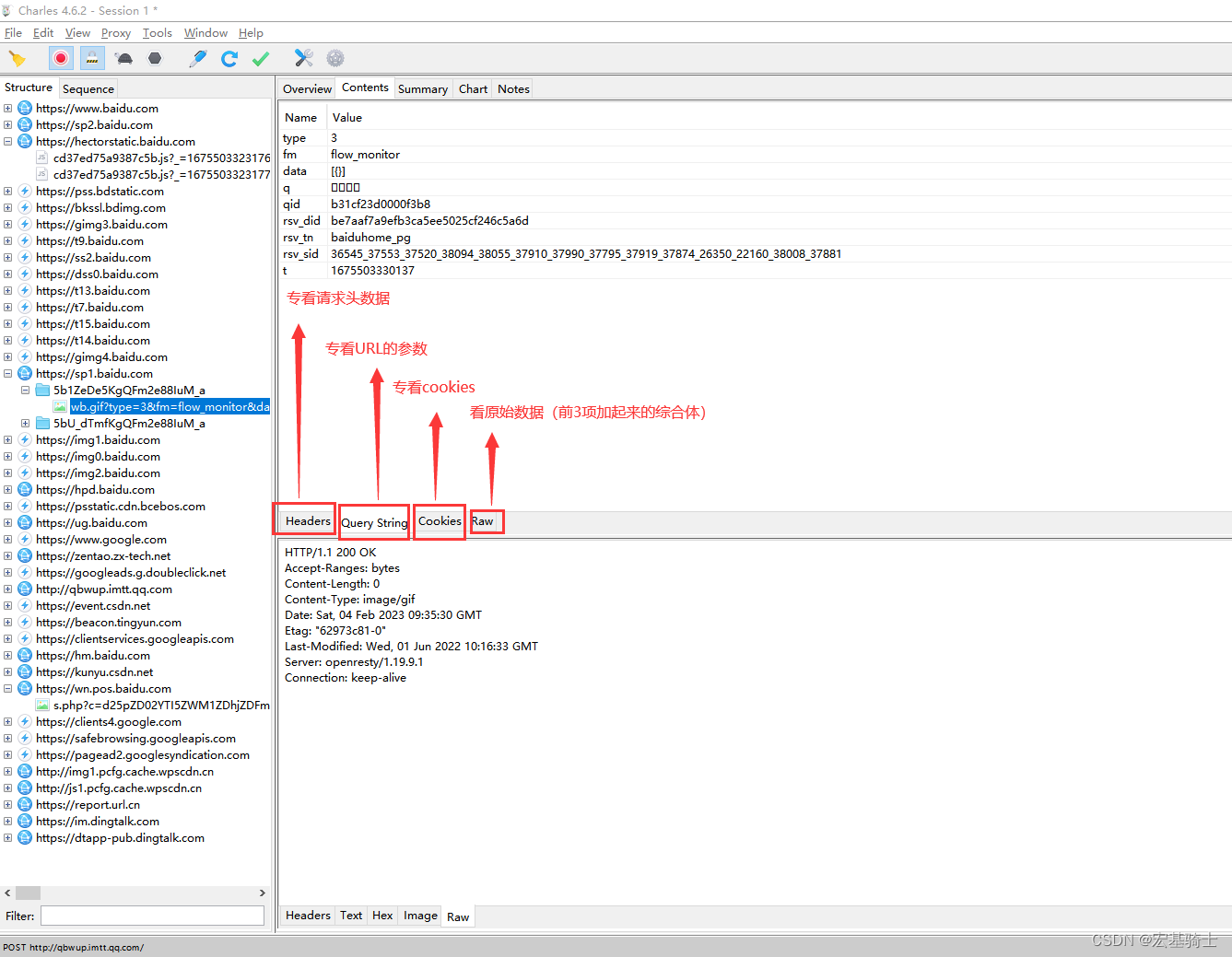
Task: Click the globe icon for https://hpd.baidu.com
Action: click(25, 490)
